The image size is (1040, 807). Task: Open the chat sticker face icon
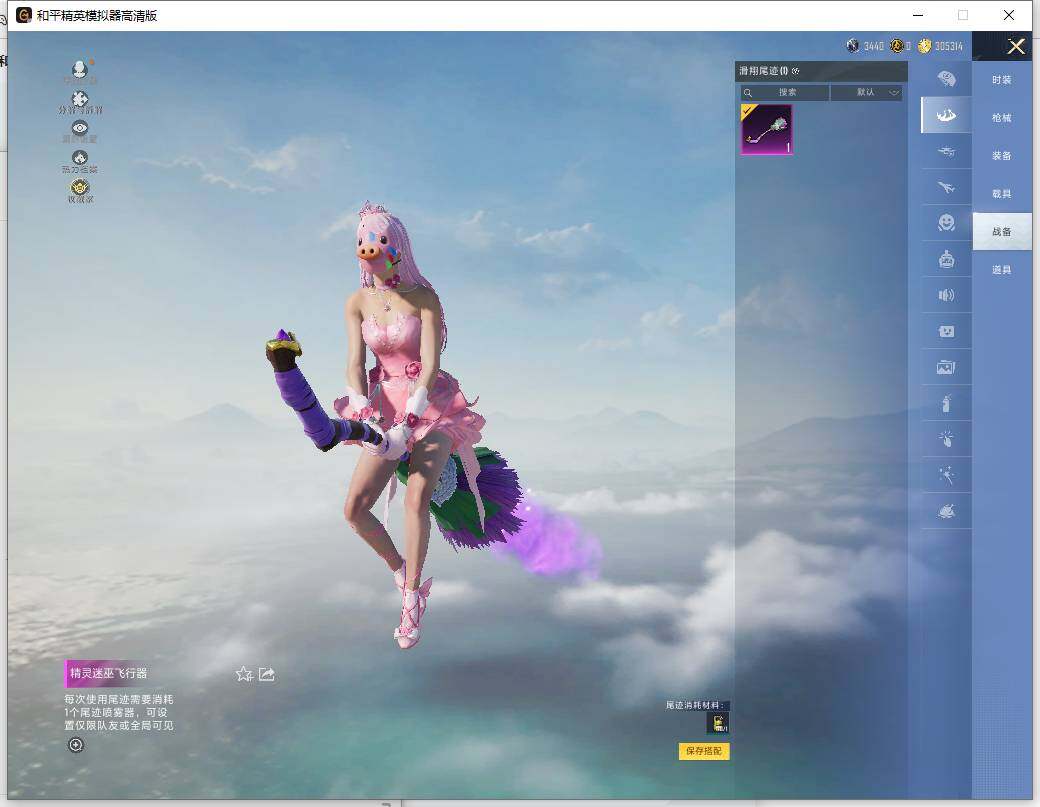(946, 331)
